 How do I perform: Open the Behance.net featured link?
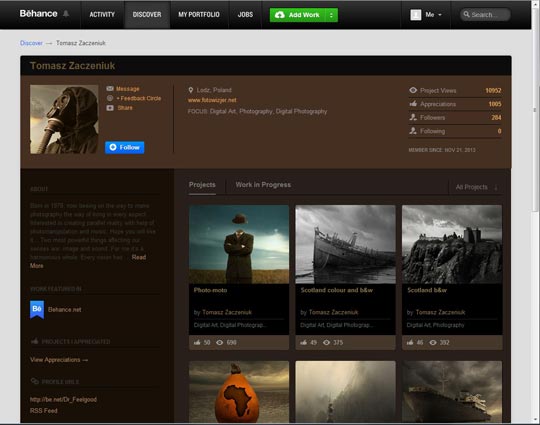[65, 310]
